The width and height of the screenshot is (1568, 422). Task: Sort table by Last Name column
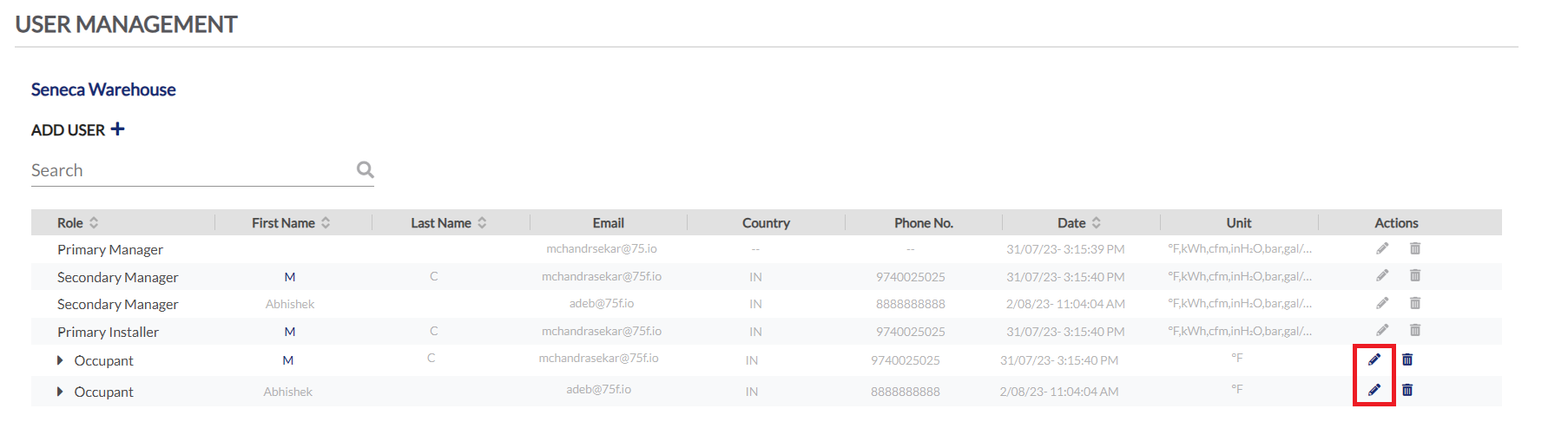tap(482, 222)
